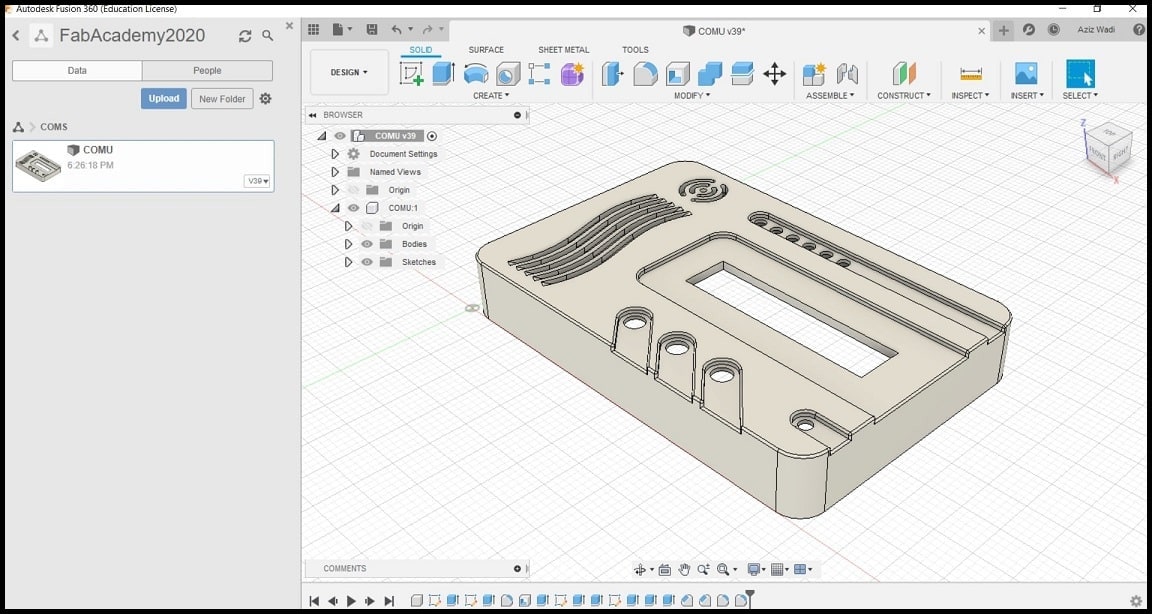Activate the COMU v39 radio button

432,136
